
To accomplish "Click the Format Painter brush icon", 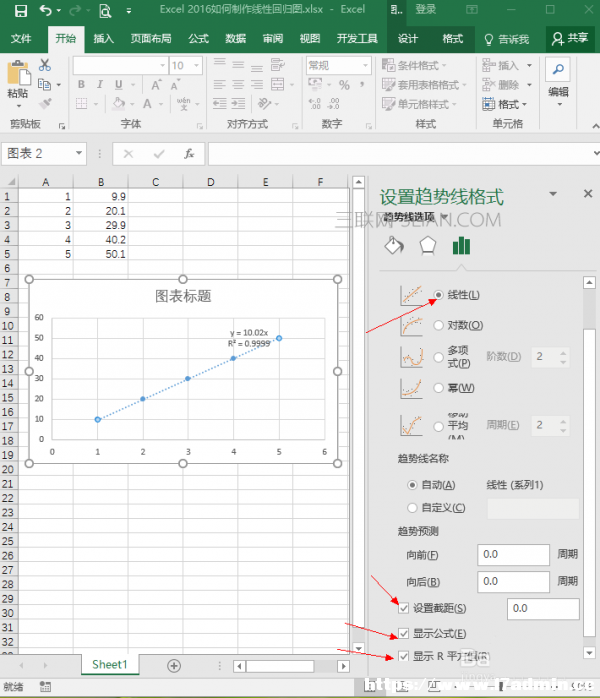I will point(45,104).
